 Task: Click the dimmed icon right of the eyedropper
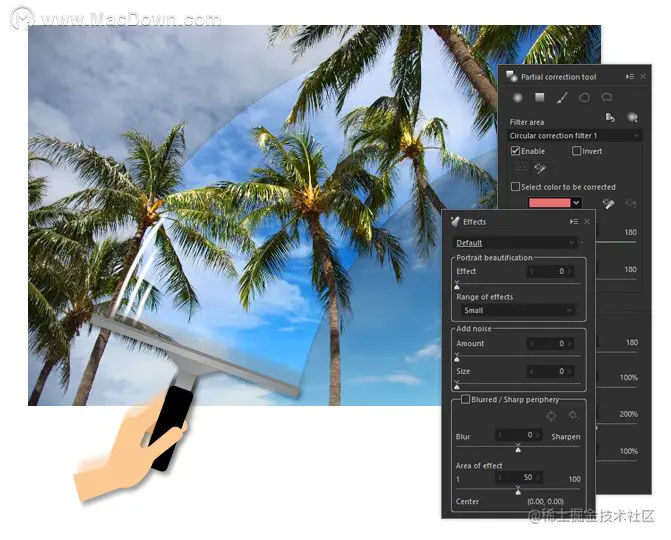(630, 203)
